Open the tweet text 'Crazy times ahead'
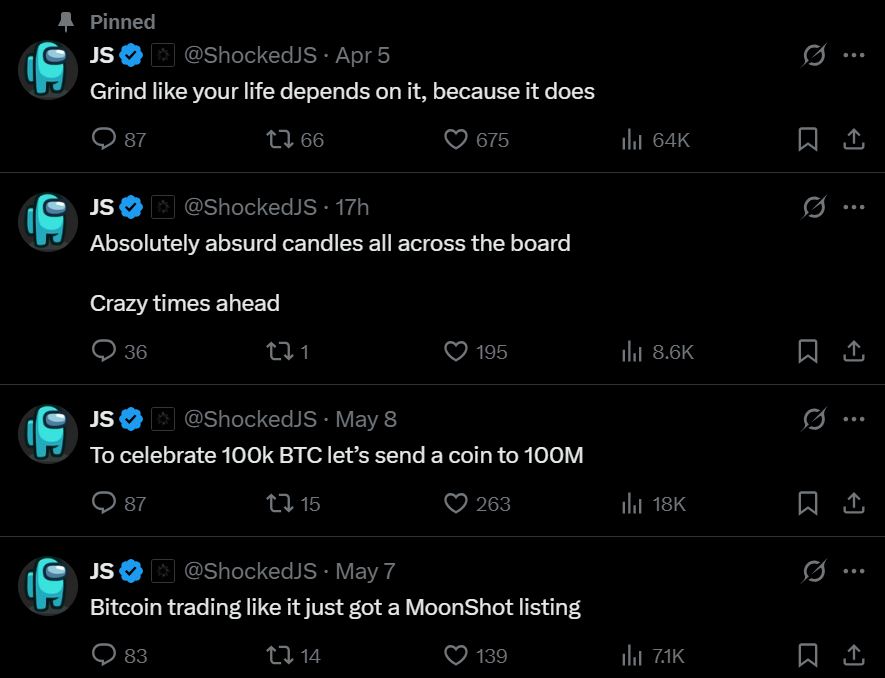885x678 pixels. (185, 303)
